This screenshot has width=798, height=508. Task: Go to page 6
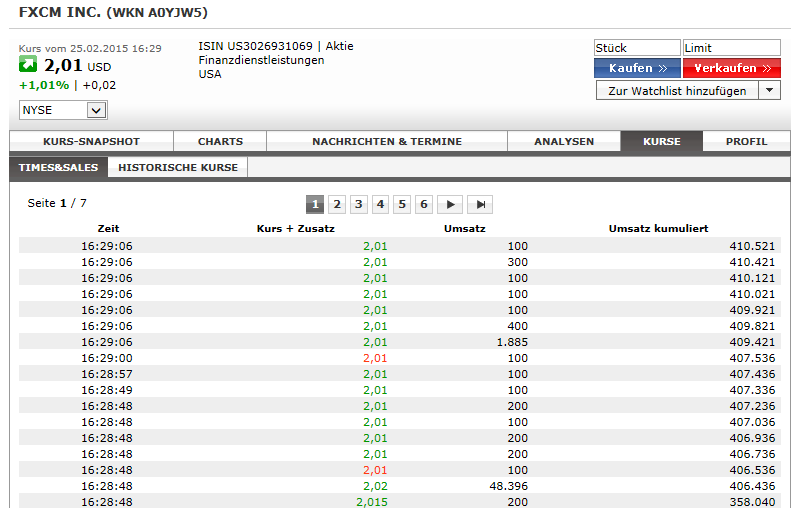click(424, 205)
